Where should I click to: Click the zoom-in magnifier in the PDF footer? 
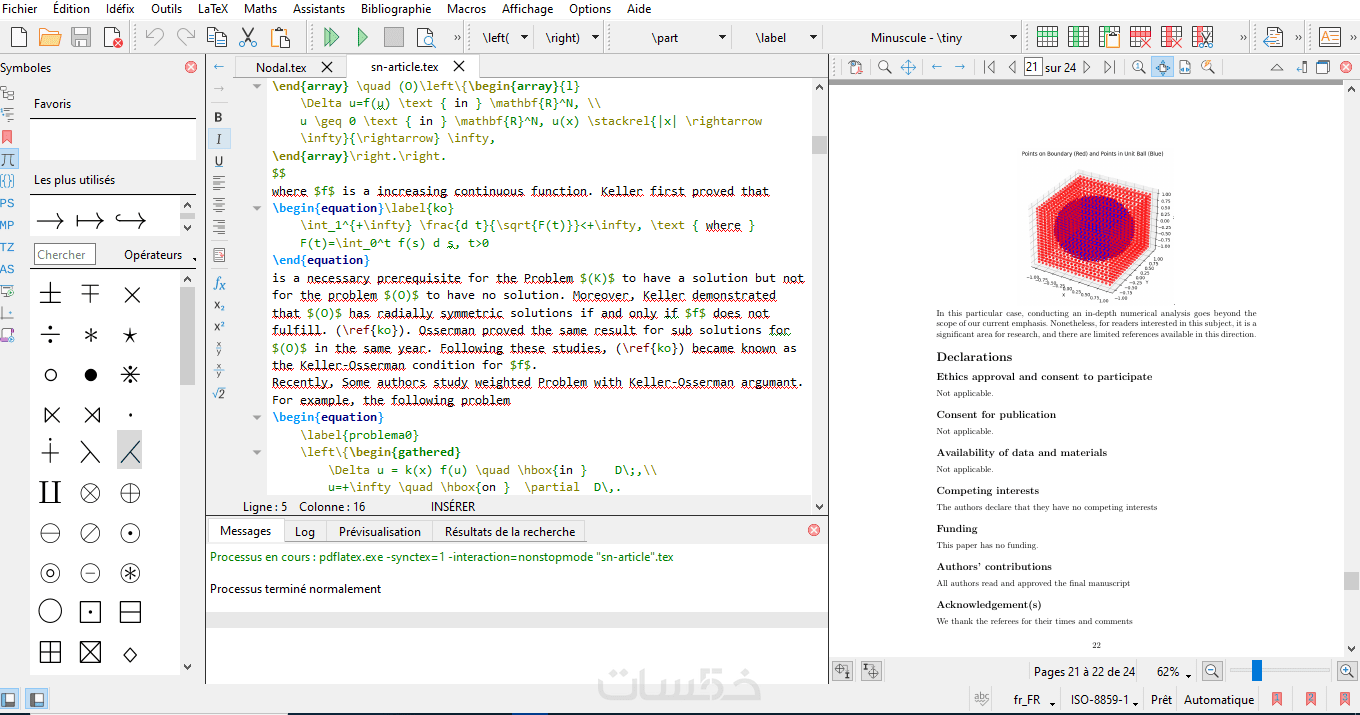click(x=1347, y=671)
